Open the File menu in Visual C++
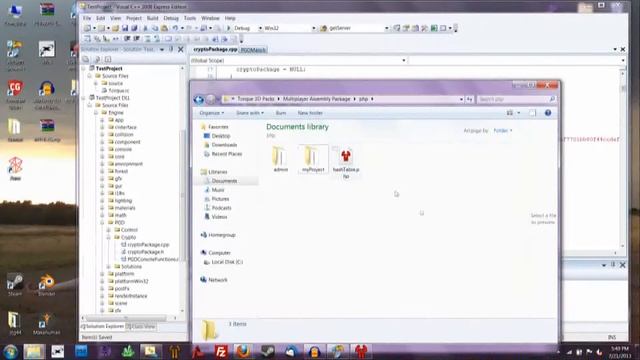 point(87,18)
